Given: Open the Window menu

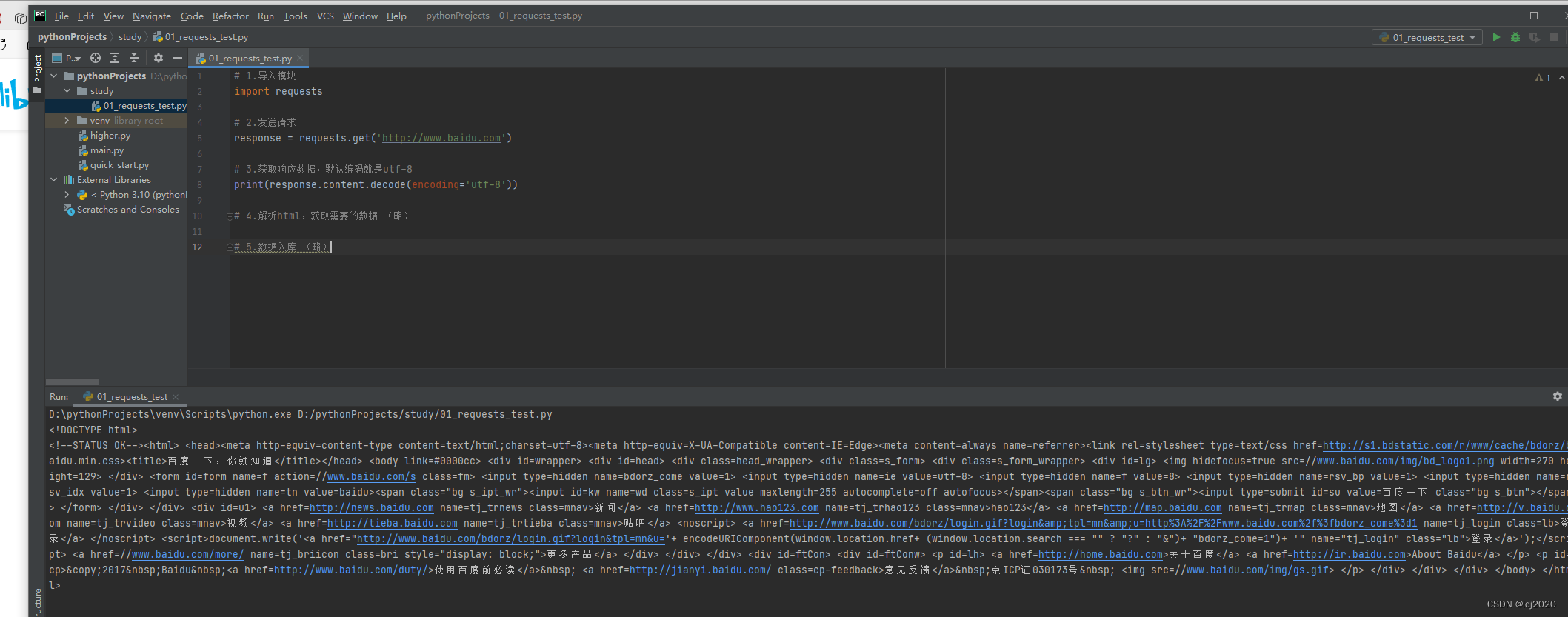Looking at the screenshot, I should click(360, 16).
